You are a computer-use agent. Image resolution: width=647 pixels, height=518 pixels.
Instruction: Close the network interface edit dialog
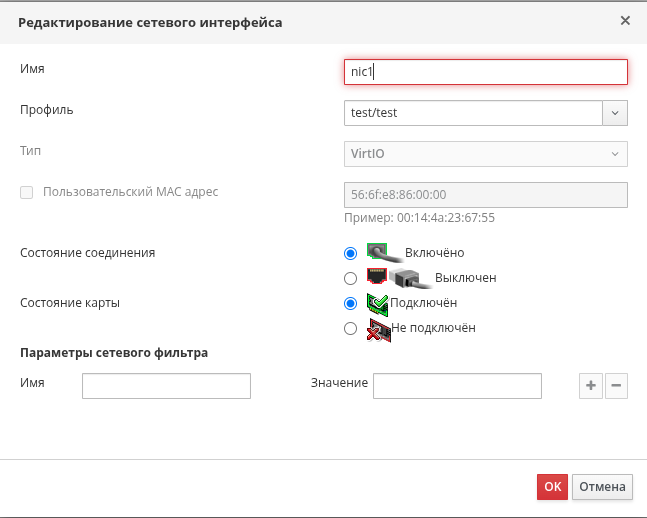(625, 21)
